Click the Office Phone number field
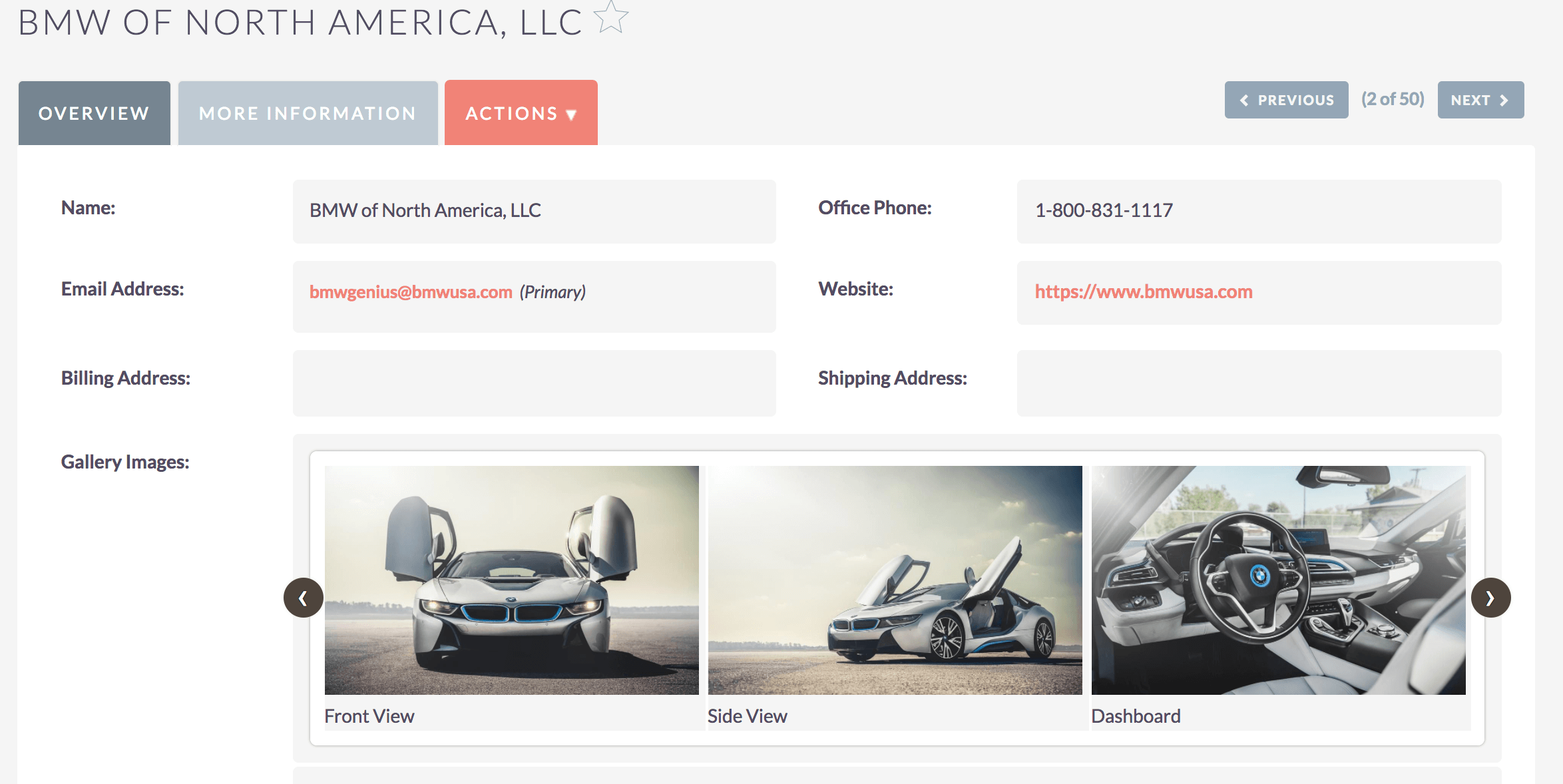This screenshot has width=1563, height=784. 1259,211
